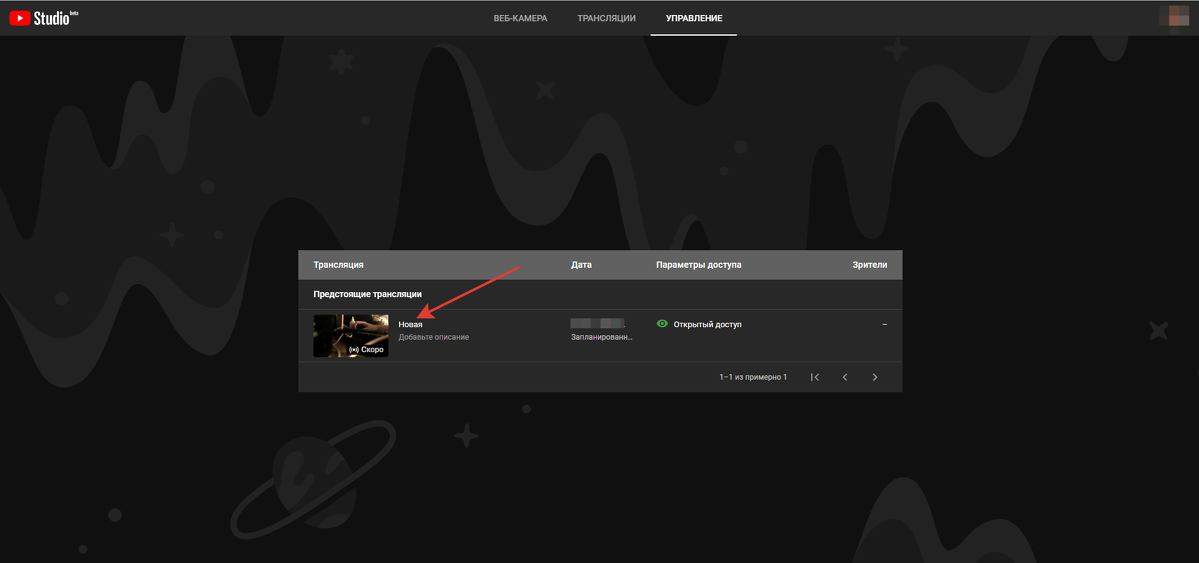Viewport: 1199px width, 563px height.
Task: Click 'Добавьте описание' to add a description
Action: click(x=433, y=337)
